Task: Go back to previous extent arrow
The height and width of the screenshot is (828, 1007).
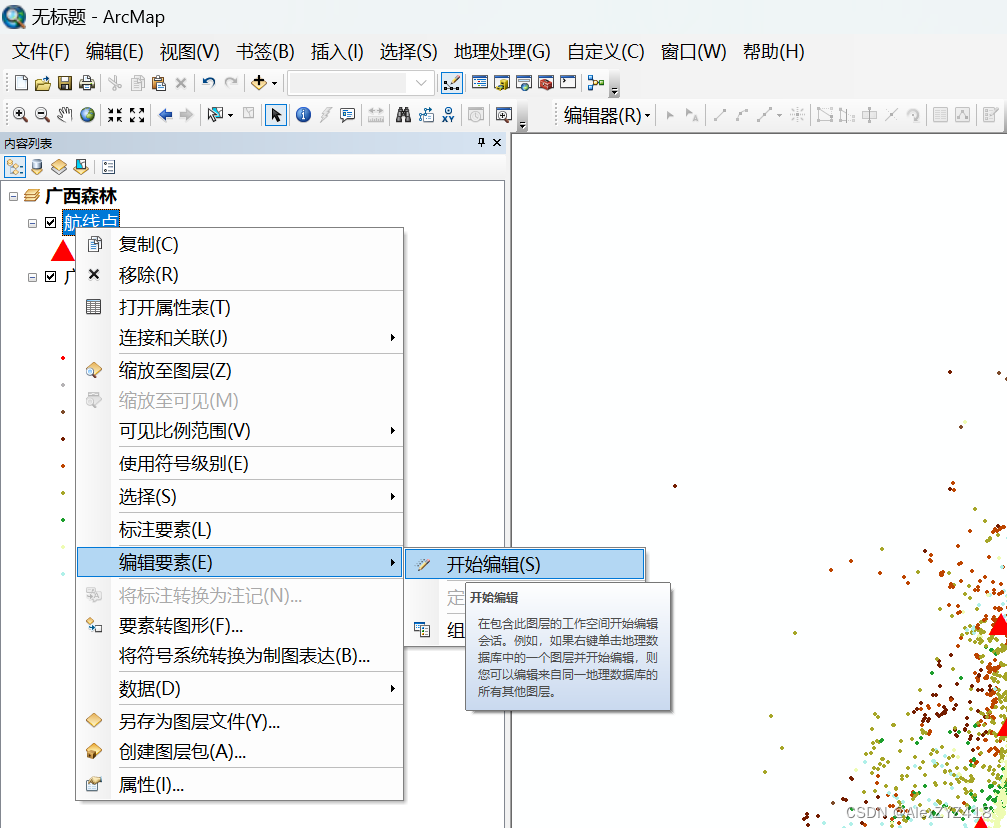Action: 165,114
